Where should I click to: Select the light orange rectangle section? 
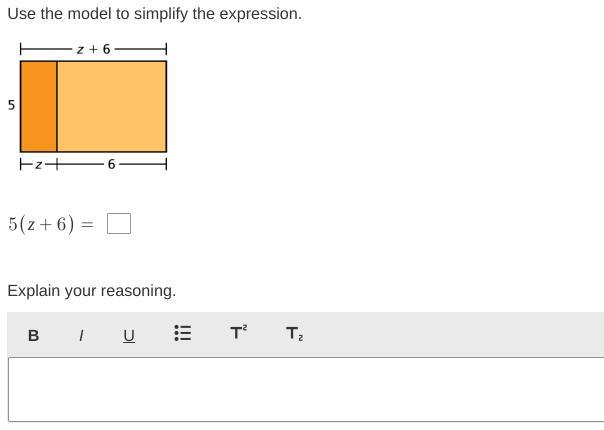tap(111, 106)
